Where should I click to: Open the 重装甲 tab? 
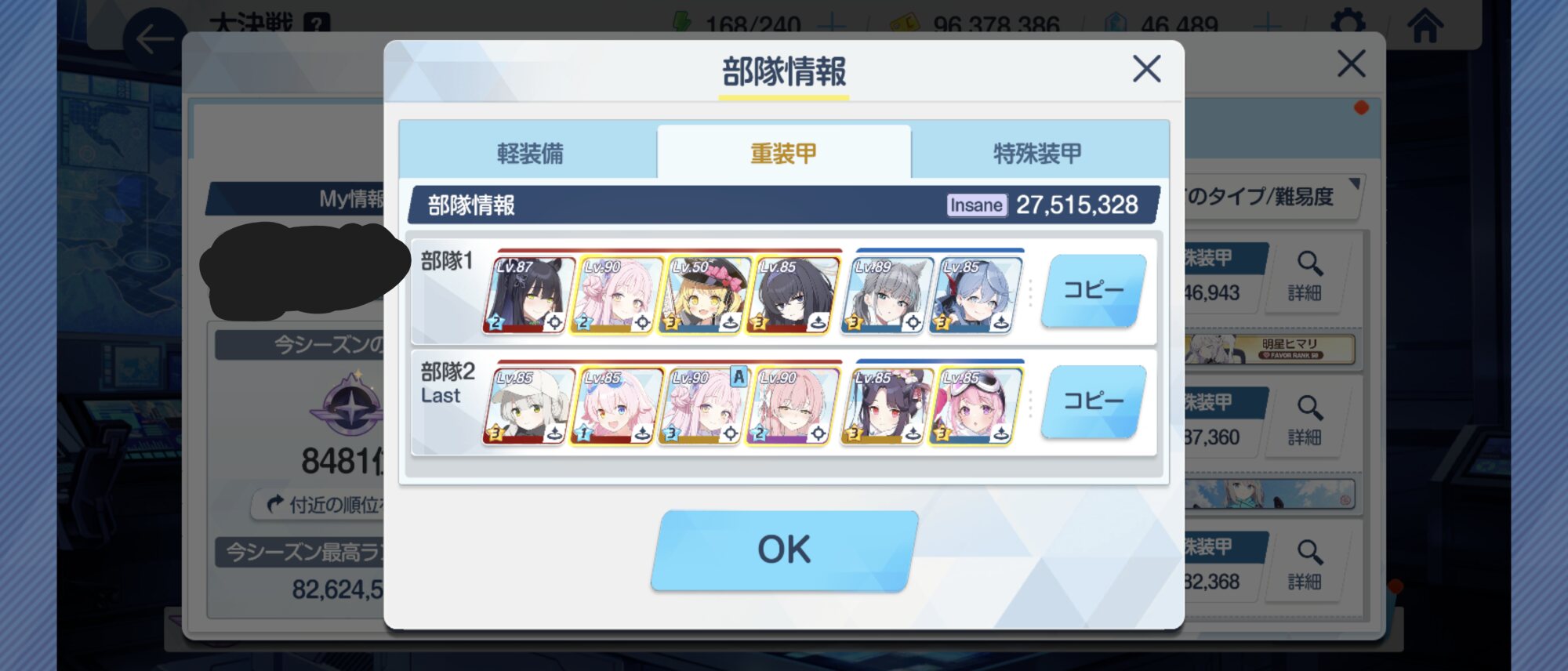pos(784,152)
